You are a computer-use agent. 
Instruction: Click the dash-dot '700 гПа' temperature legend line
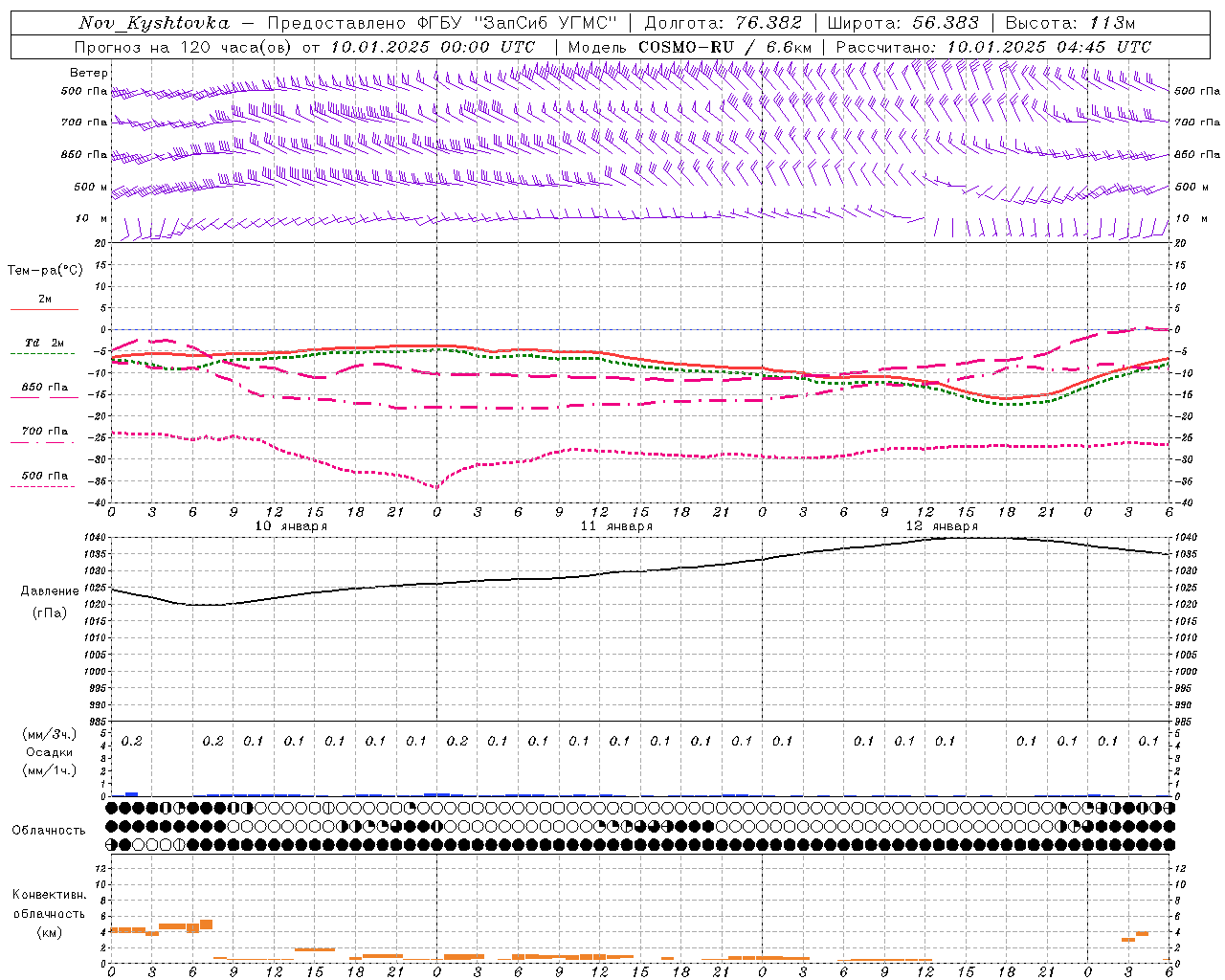click(44, 442)
